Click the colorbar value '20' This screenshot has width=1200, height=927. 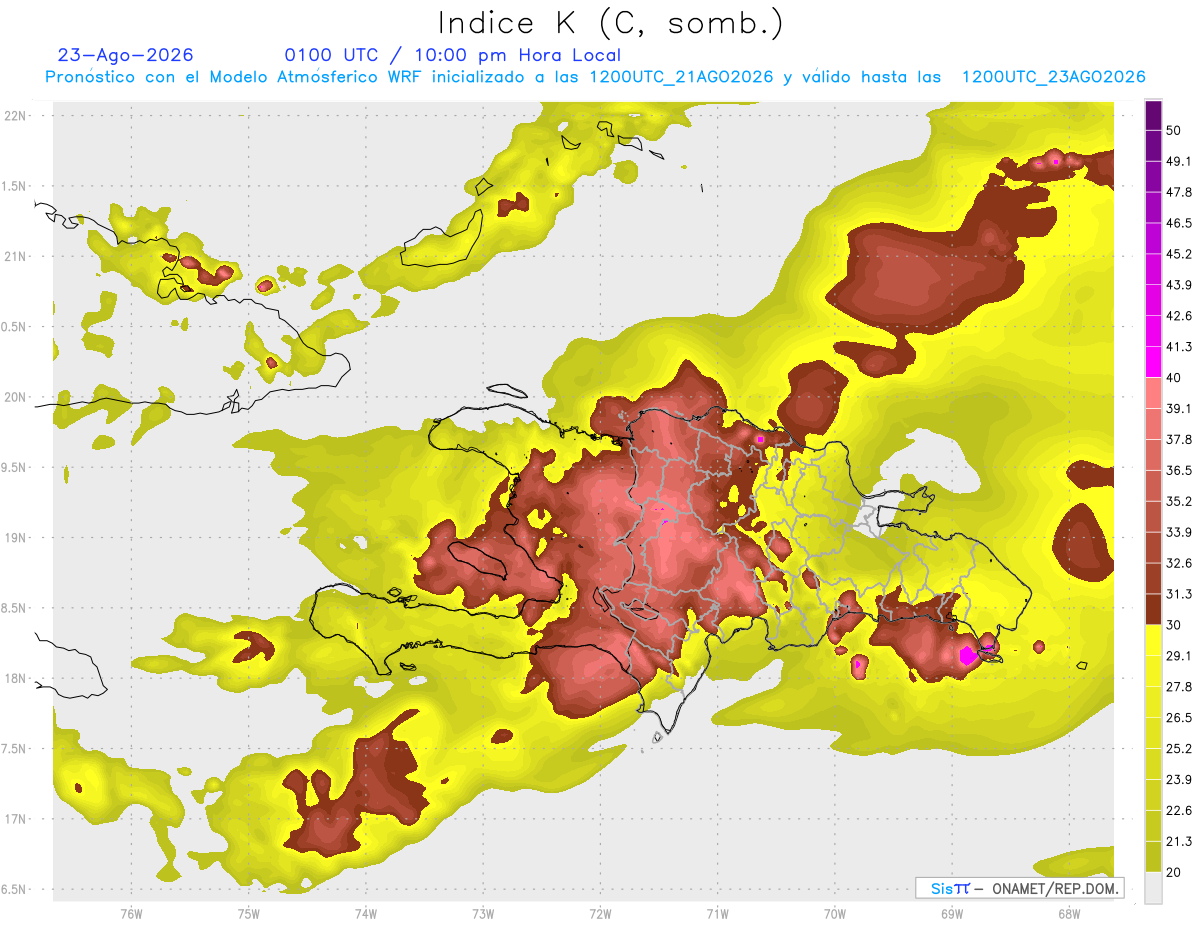[1174, 872]
